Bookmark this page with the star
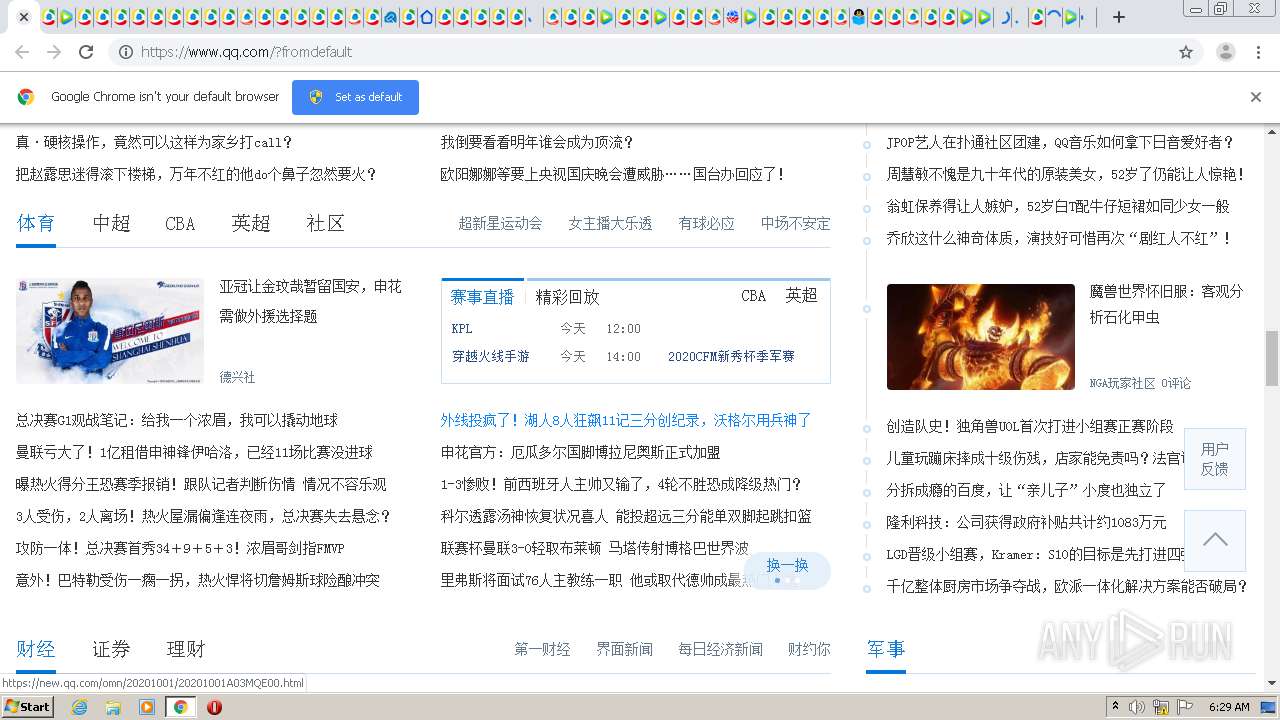The height and width of the screenshot is (720, 1280). pyautogui.click(x=1186, y=52)
